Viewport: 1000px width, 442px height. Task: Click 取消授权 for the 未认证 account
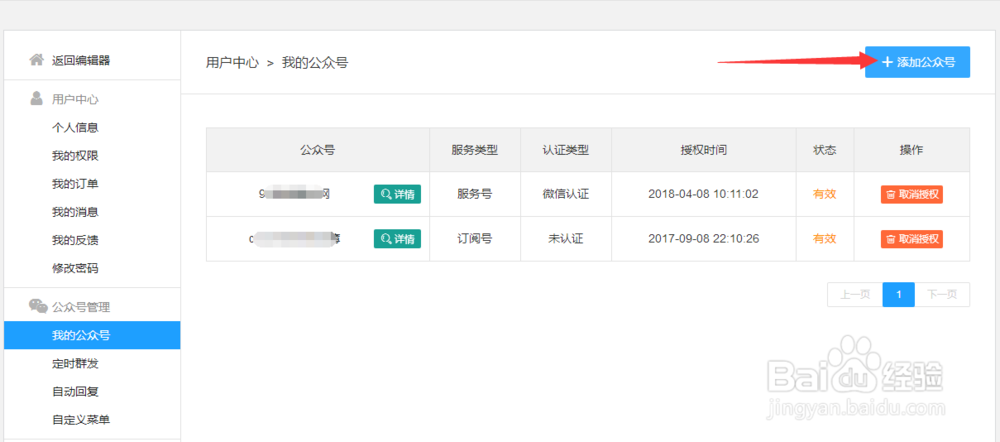[911, 239]
